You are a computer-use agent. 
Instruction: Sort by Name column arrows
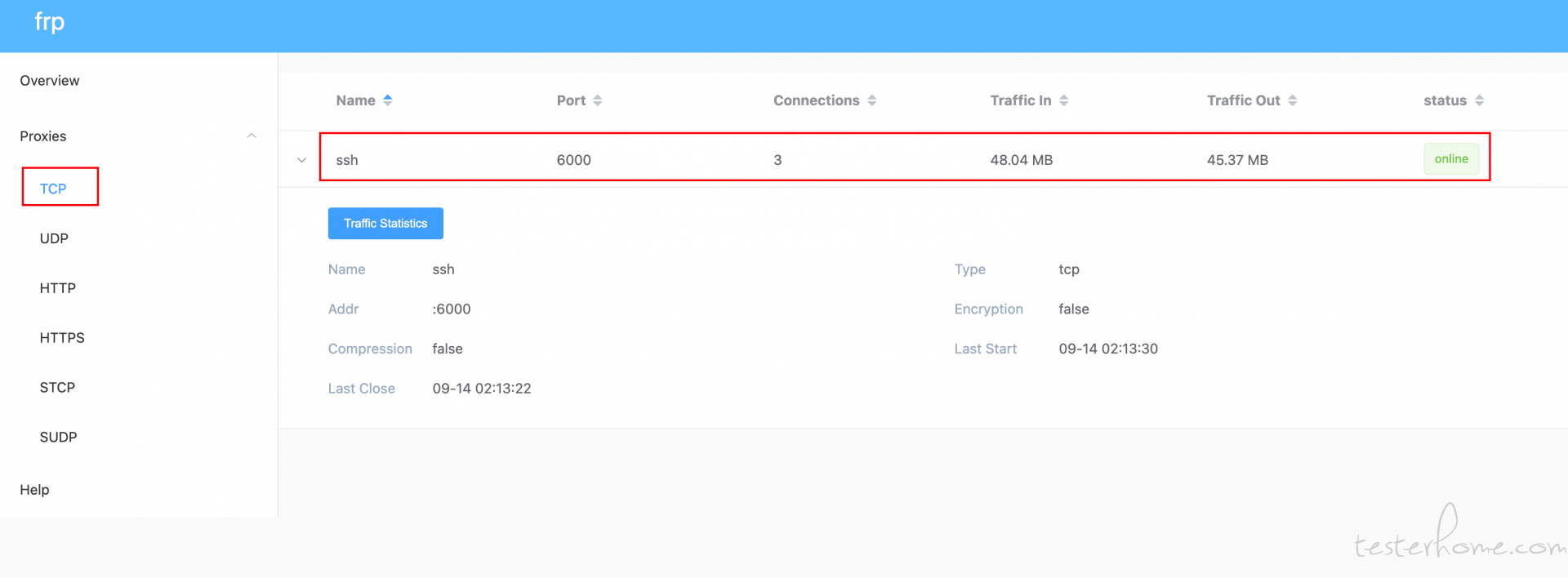[388, 100]
